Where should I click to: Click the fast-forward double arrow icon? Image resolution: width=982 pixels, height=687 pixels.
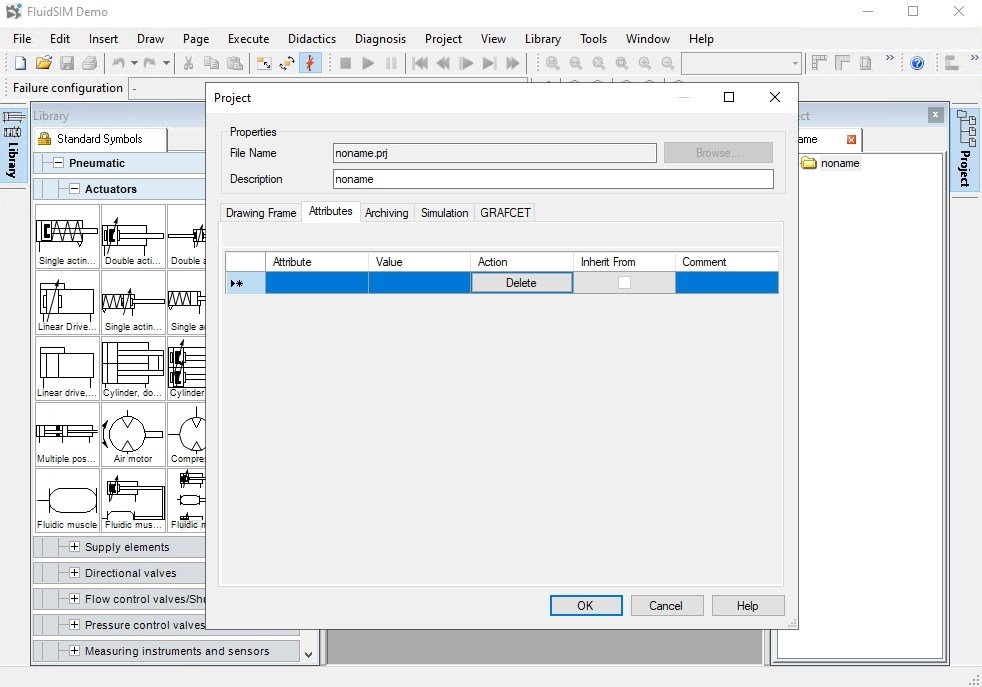coord(512,63)
